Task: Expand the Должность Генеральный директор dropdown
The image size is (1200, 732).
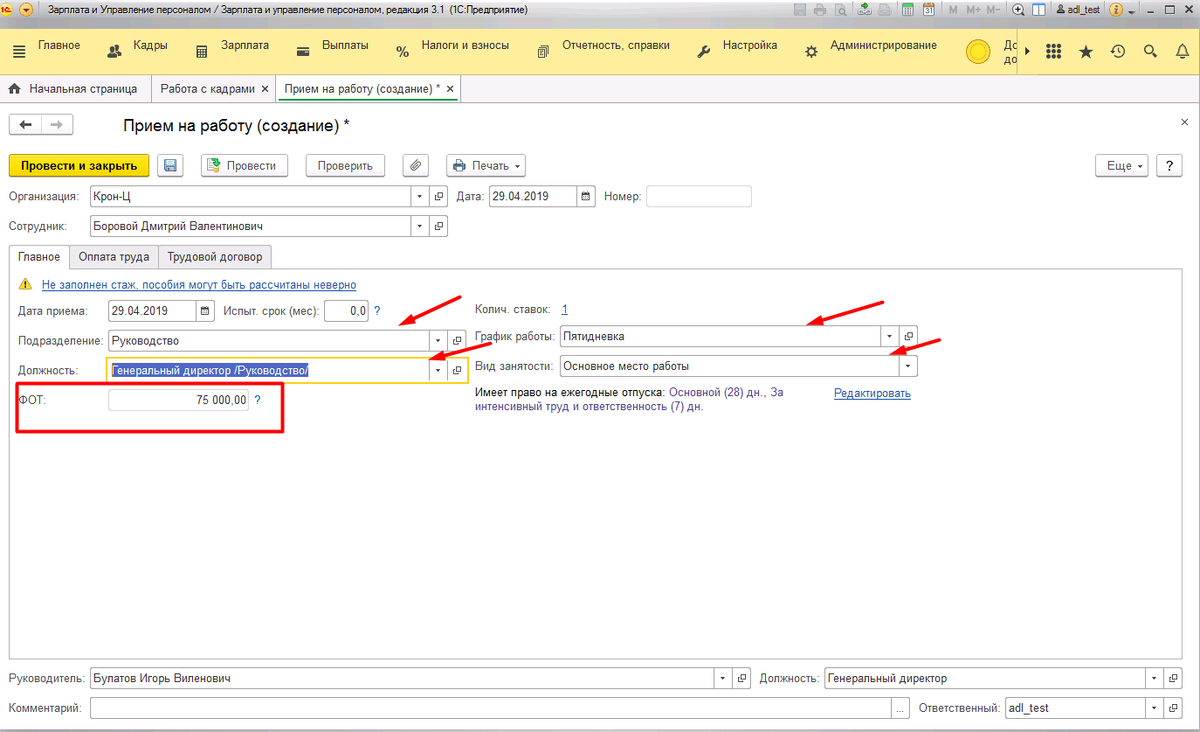Action: [x=438, y=370]
